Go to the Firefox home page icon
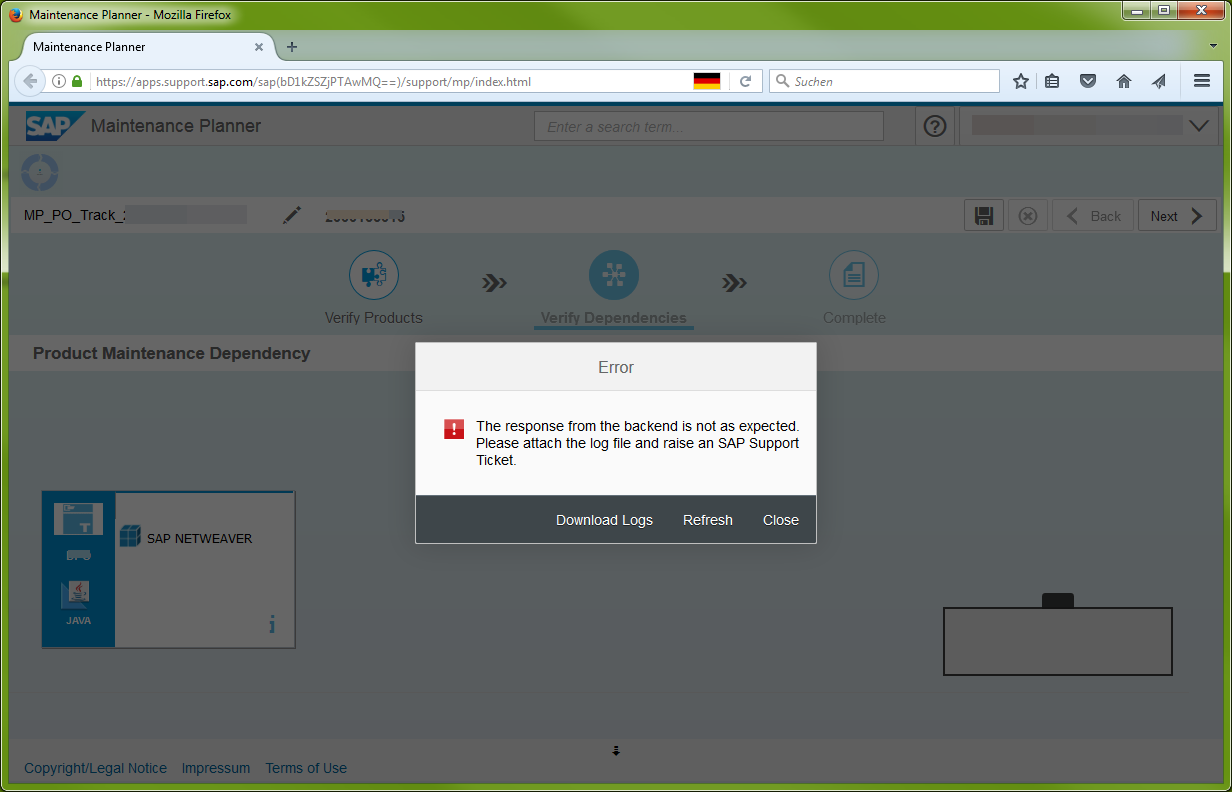 [1124, 81]
